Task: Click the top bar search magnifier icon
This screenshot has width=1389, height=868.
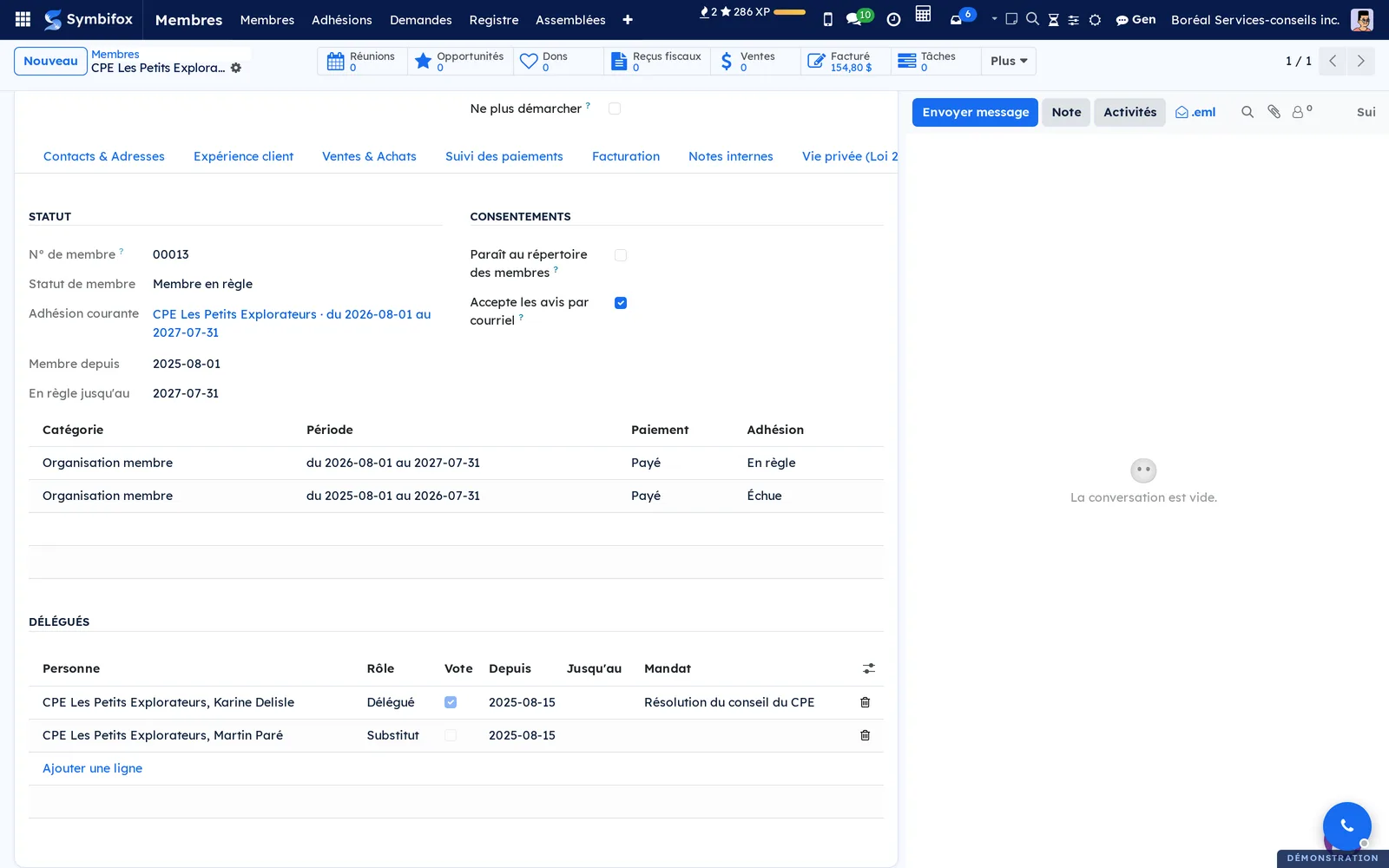Action: pyautogui.click(x=1032, y=19)
